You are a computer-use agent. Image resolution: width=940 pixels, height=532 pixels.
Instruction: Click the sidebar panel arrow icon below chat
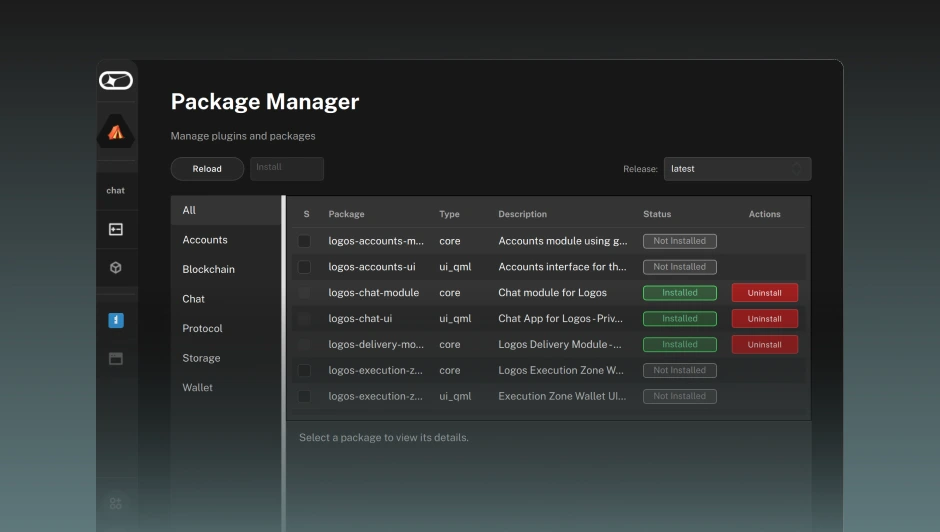(x=116, y=229)
